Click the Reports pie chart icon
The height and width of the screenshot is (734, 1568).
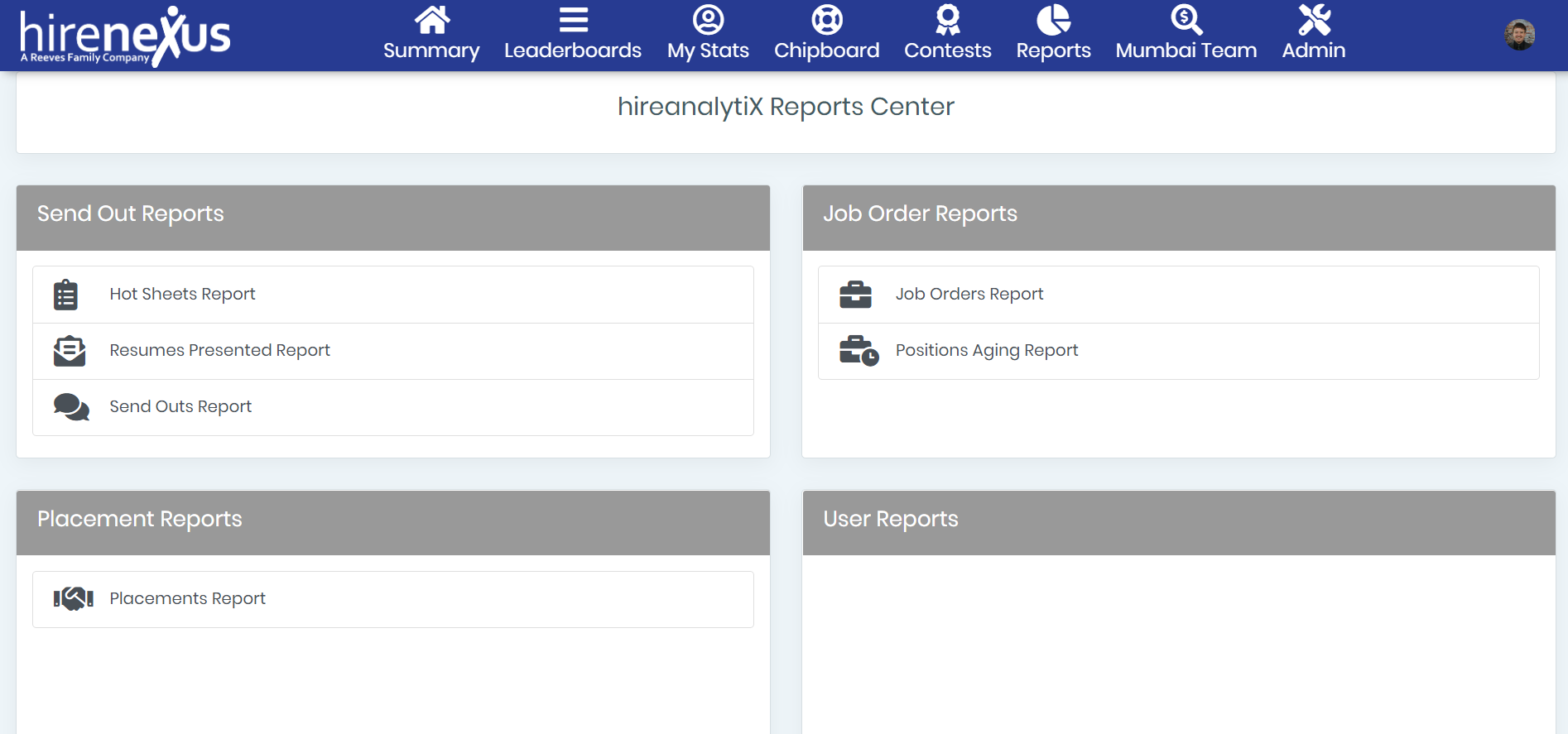click(x=1054, y=19)
